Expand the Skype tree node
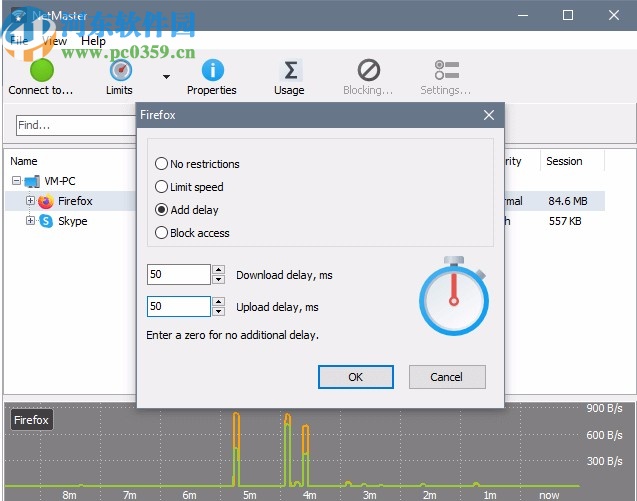This screenshot has height=501, width=637. [30, 221]
